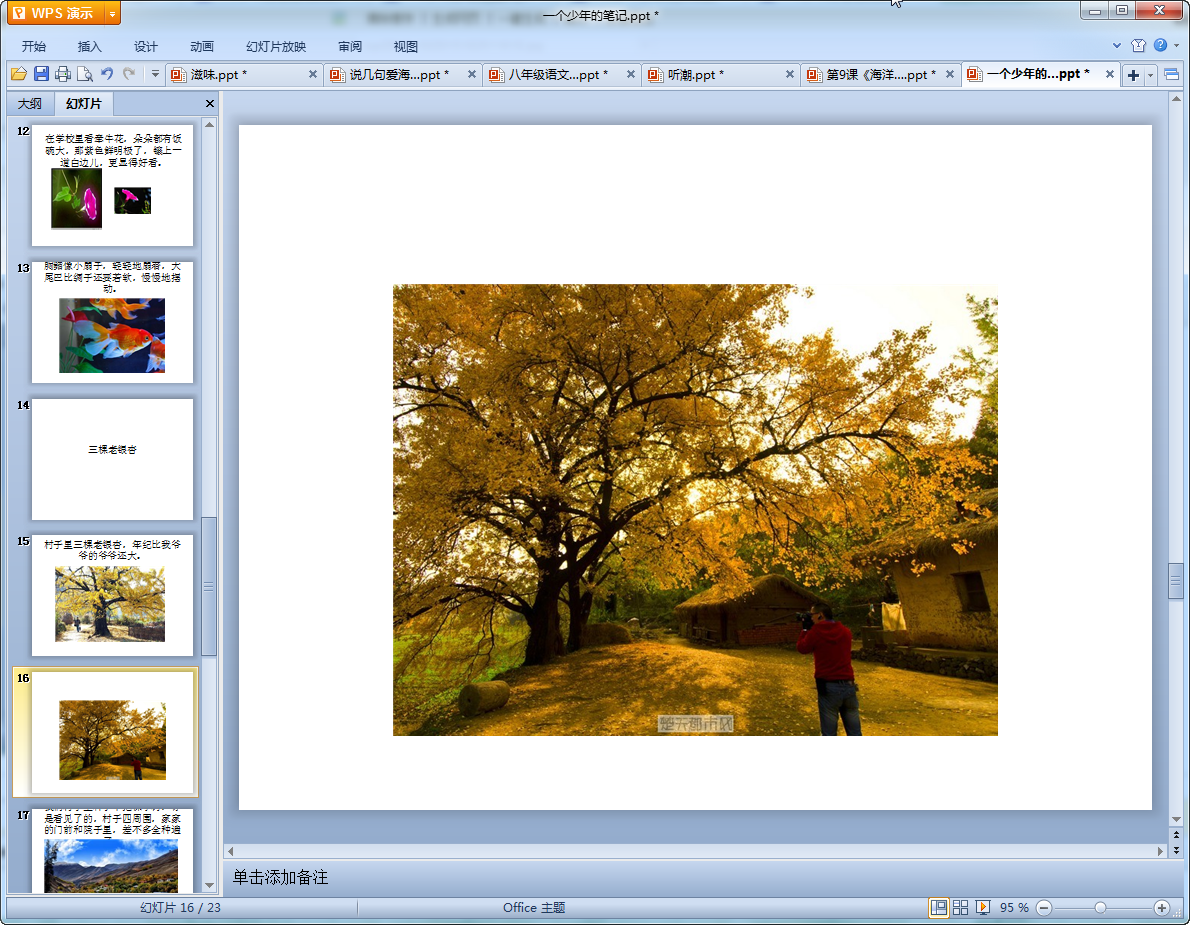Close the 一个少年的...ppt tab
This screenshot has width=1190, height=925.
click(1110, 74)
